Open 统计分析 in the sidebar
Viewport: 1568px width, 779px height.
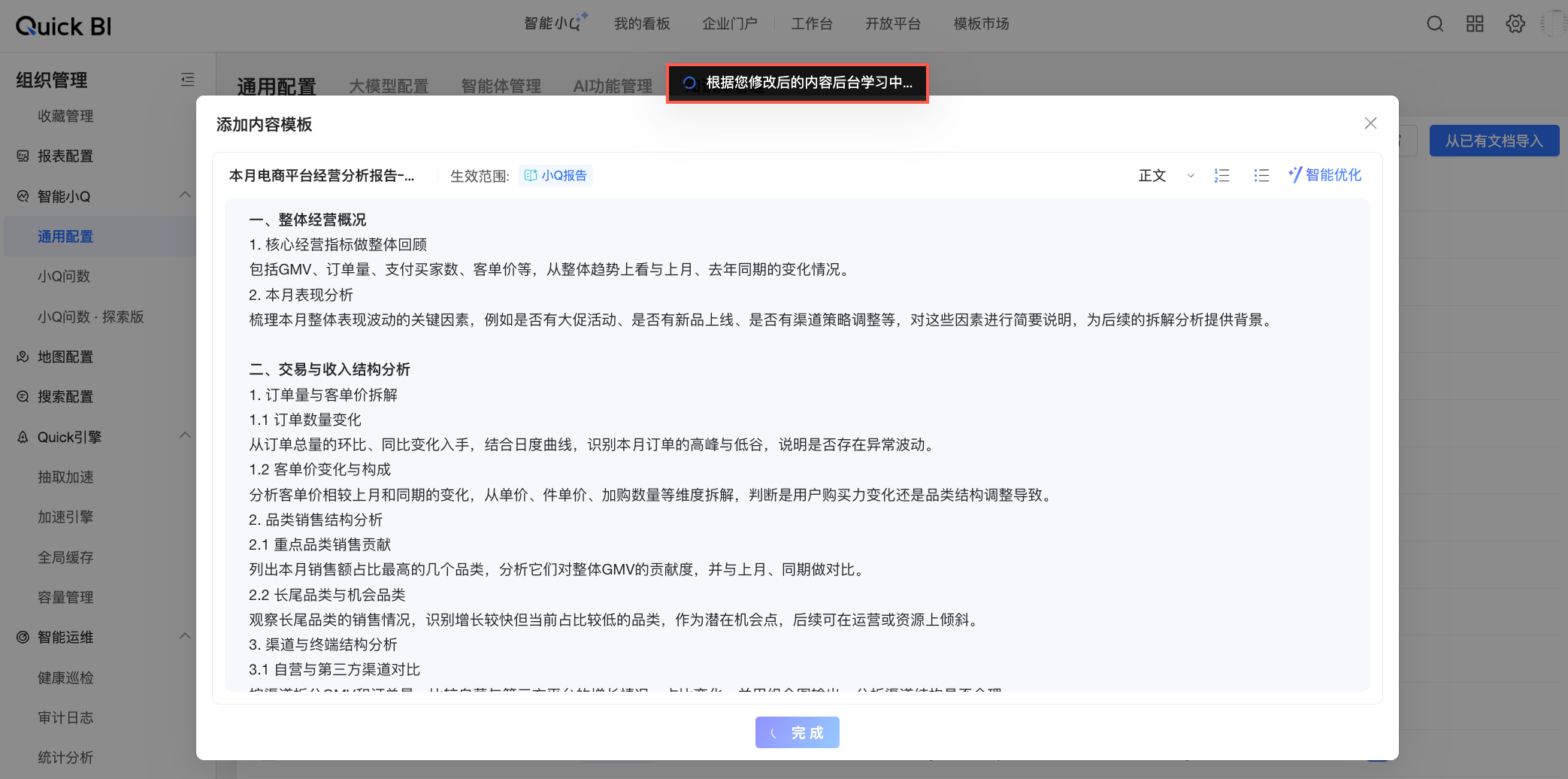pyautogui.click(x=65, y=757)
